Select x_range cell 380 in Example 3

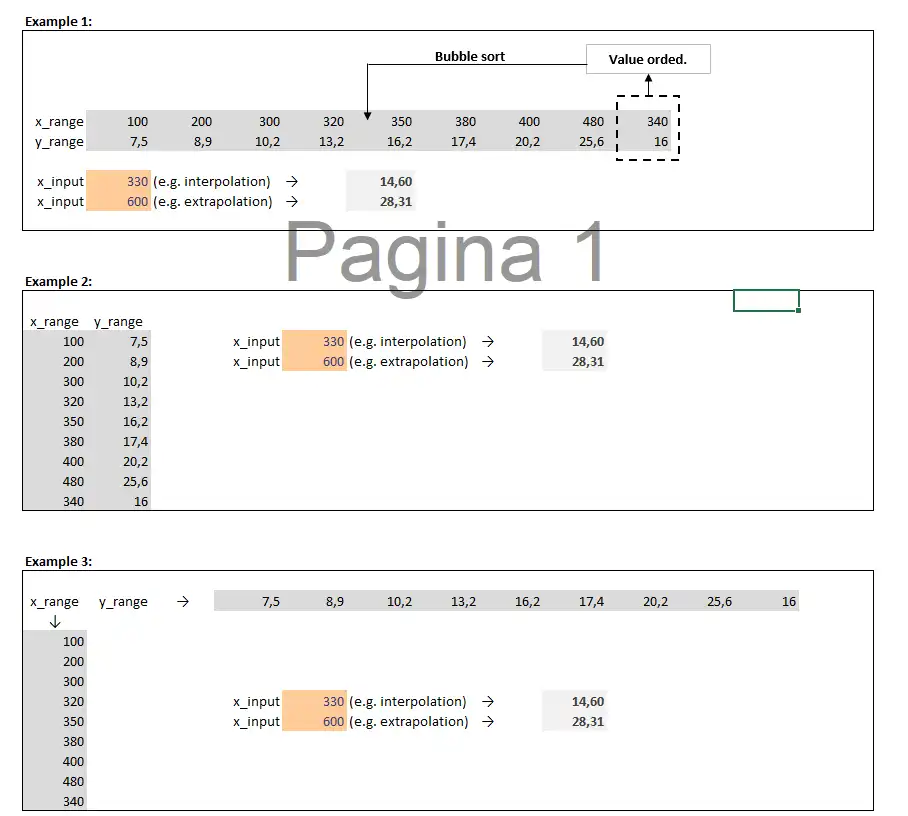tap(55, 741)
